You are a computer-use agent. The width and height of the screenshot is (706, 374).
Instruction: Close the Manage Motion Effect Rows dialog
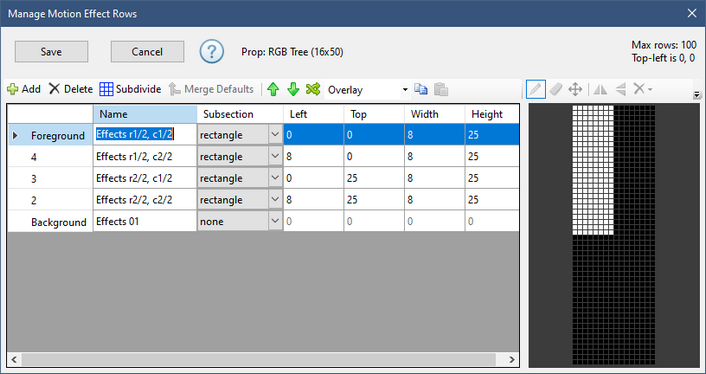pos(692,14)
